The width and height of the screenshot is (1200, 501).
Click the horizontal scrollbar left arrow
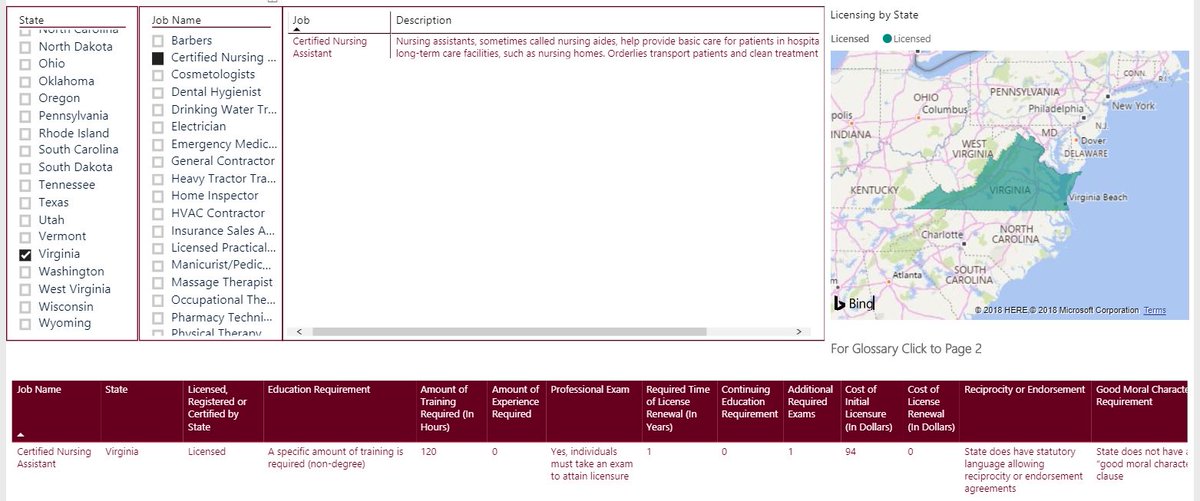tap(297, 331)
